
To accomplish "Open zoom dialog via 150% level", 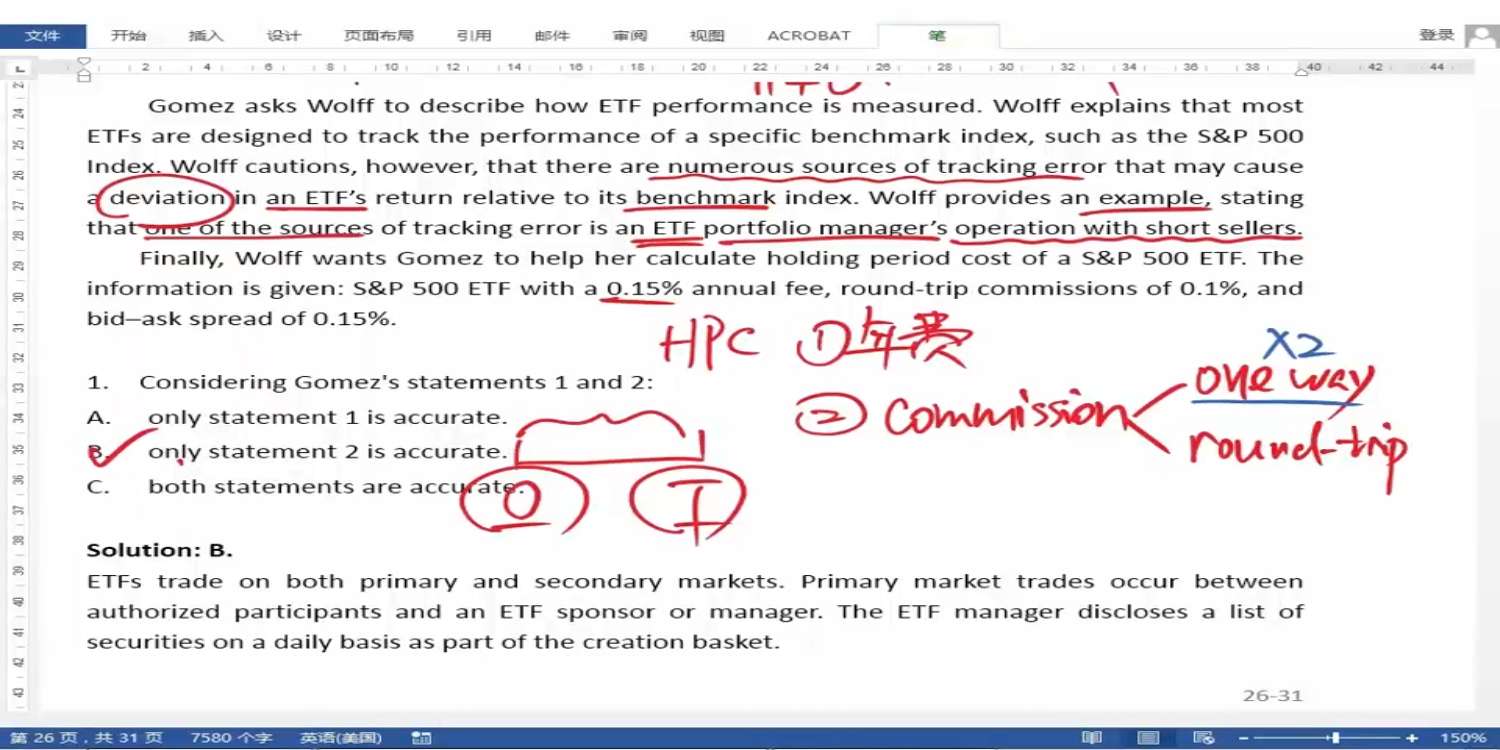I will tap(1463, 738).
